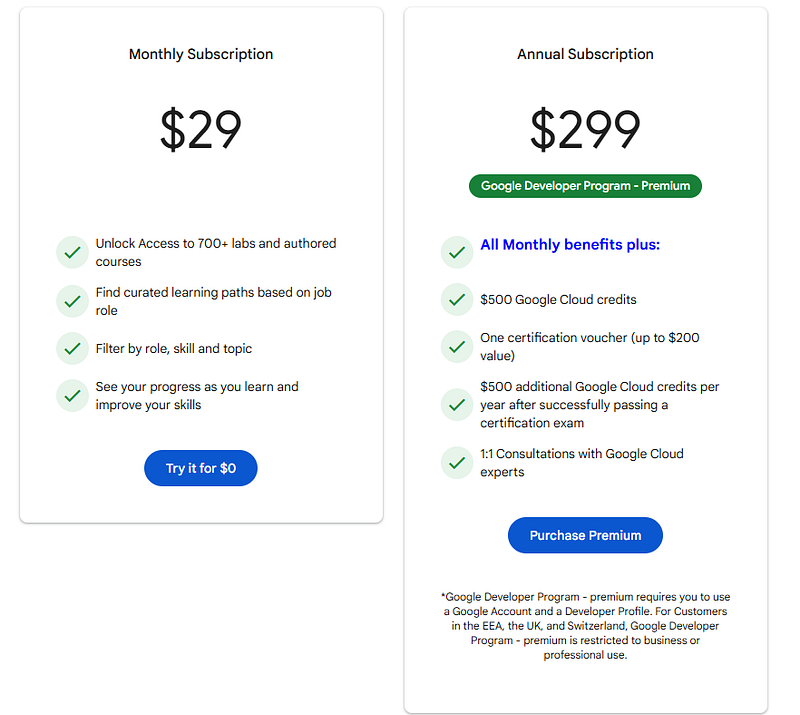Select the Monthly Subscription heading
The image size is (800, 715).
pos(200,54)
